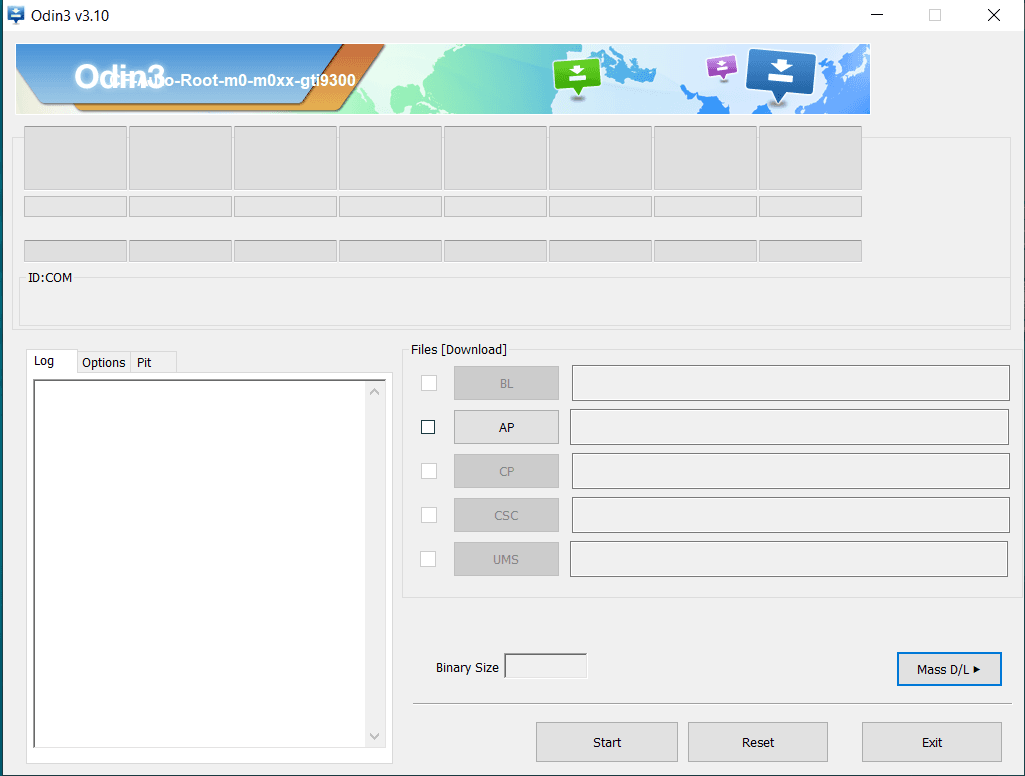Exit the Odin3 application
Viewport: 1025px width, 776px height.
tap(932, 742)
